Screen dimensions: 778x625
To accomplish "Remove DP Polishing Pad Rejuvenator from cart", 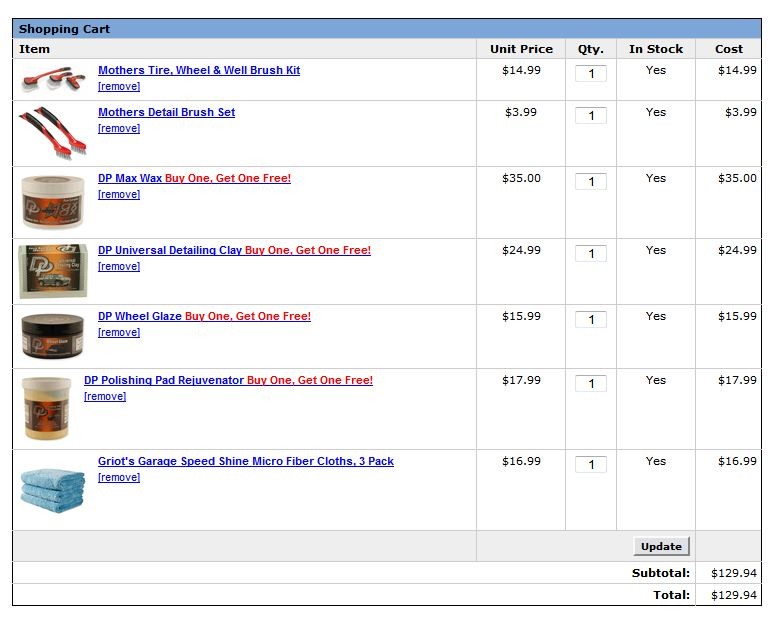I will [105, 396].
